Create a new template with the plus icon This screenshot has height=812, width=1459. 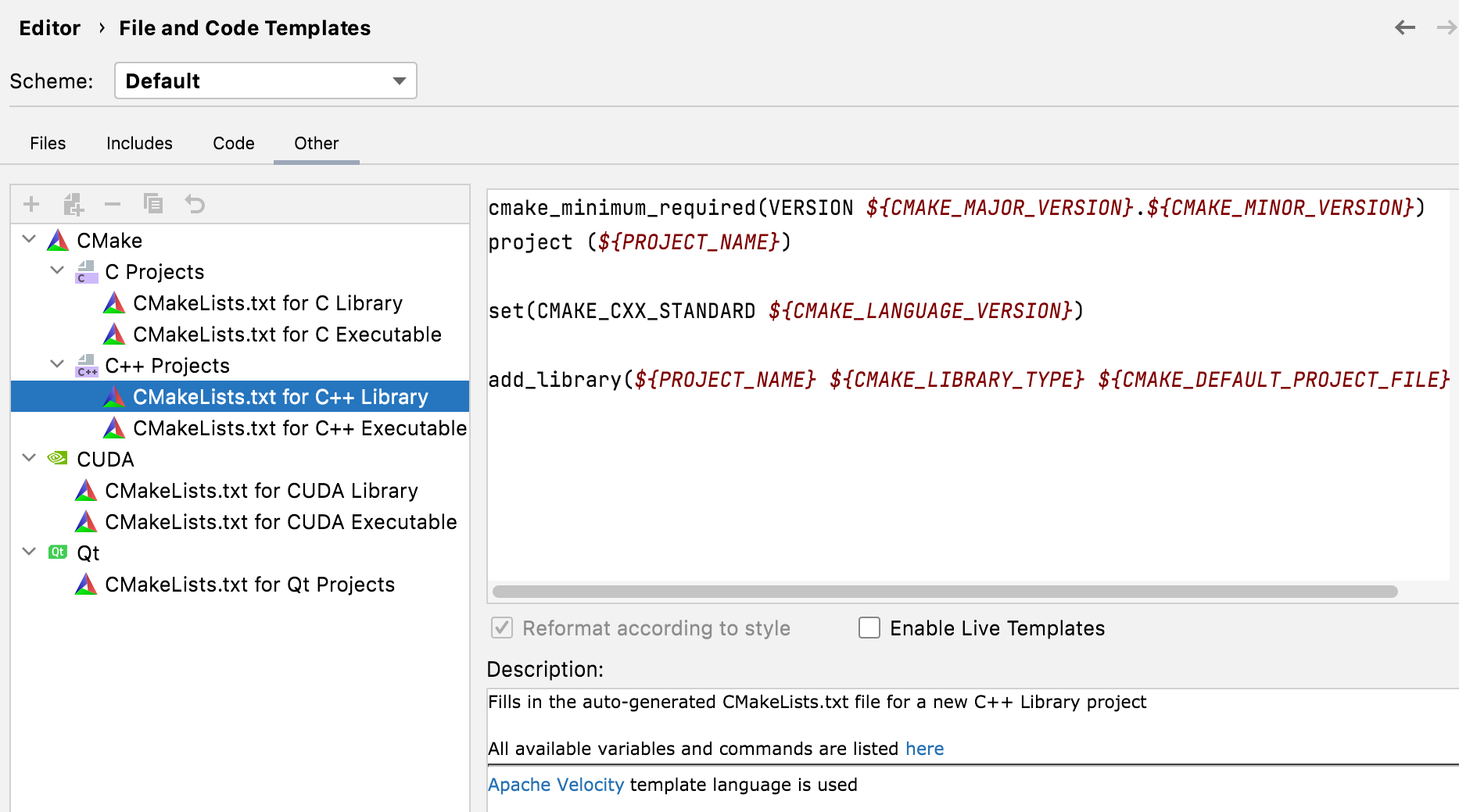pyautogui.click(x=31, y=204)
